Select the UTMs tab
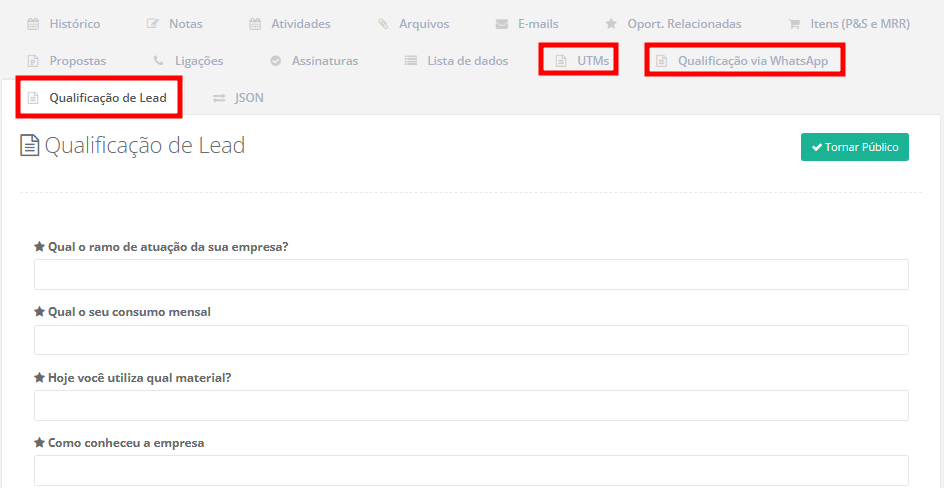Image resolution: width=944 pixels, height=488 pixels. [x=592, y=61]
